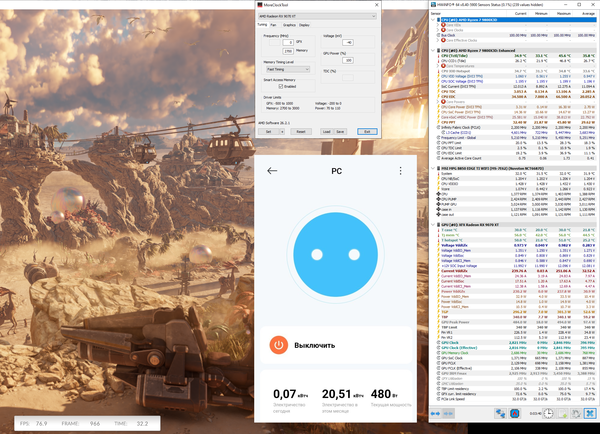Collapse the GPU RX 9070 XT sensor group
The width and height of the screenshot is (600, 434).
point(433,225)
